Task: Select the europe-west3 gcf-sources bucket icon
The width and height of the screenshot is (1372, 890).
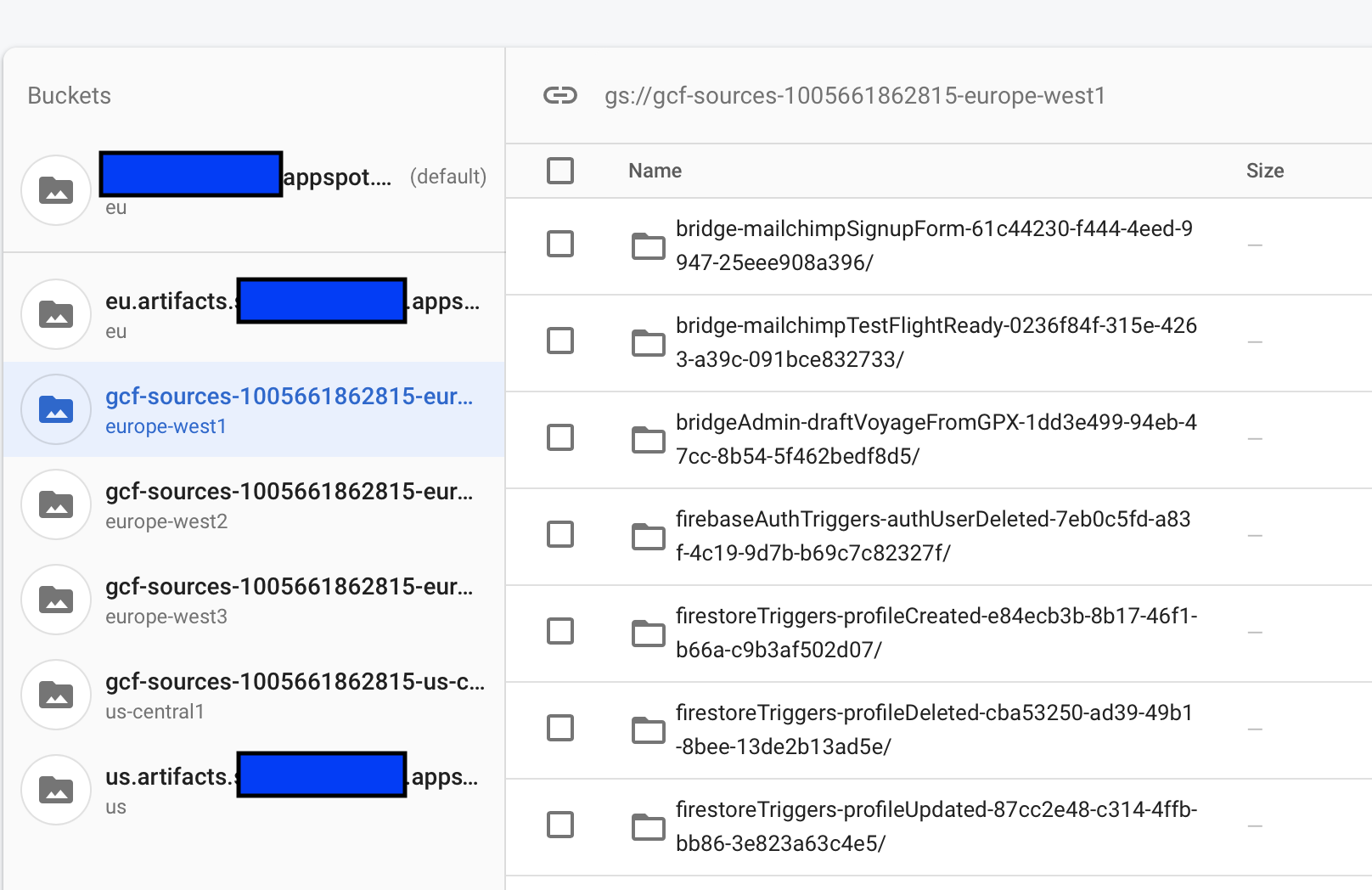Action: [x=56, y=600]
